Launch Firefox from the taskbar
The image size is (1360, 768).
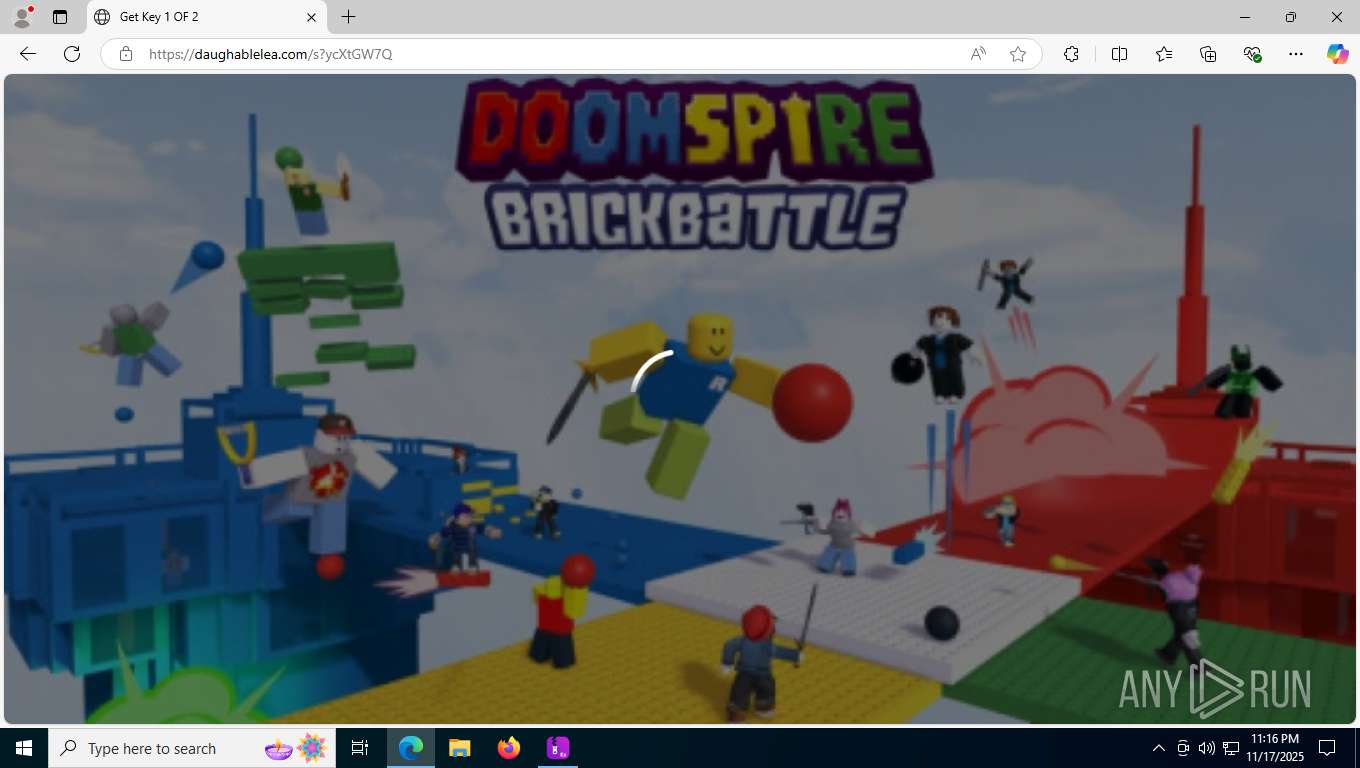509,748
